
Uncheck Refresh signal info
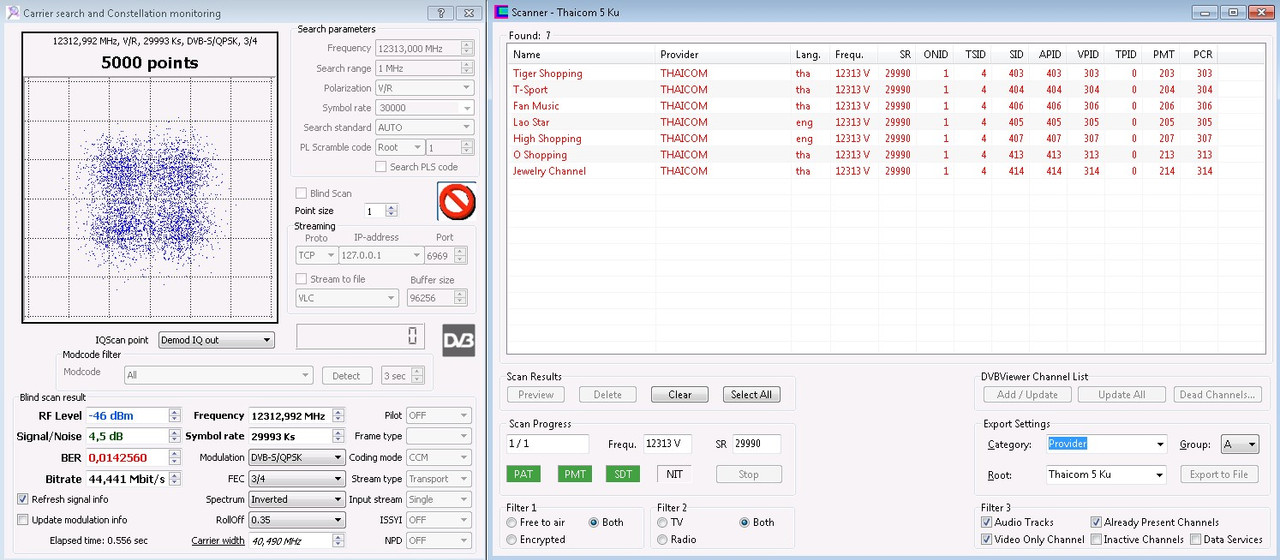pos(23,499)
